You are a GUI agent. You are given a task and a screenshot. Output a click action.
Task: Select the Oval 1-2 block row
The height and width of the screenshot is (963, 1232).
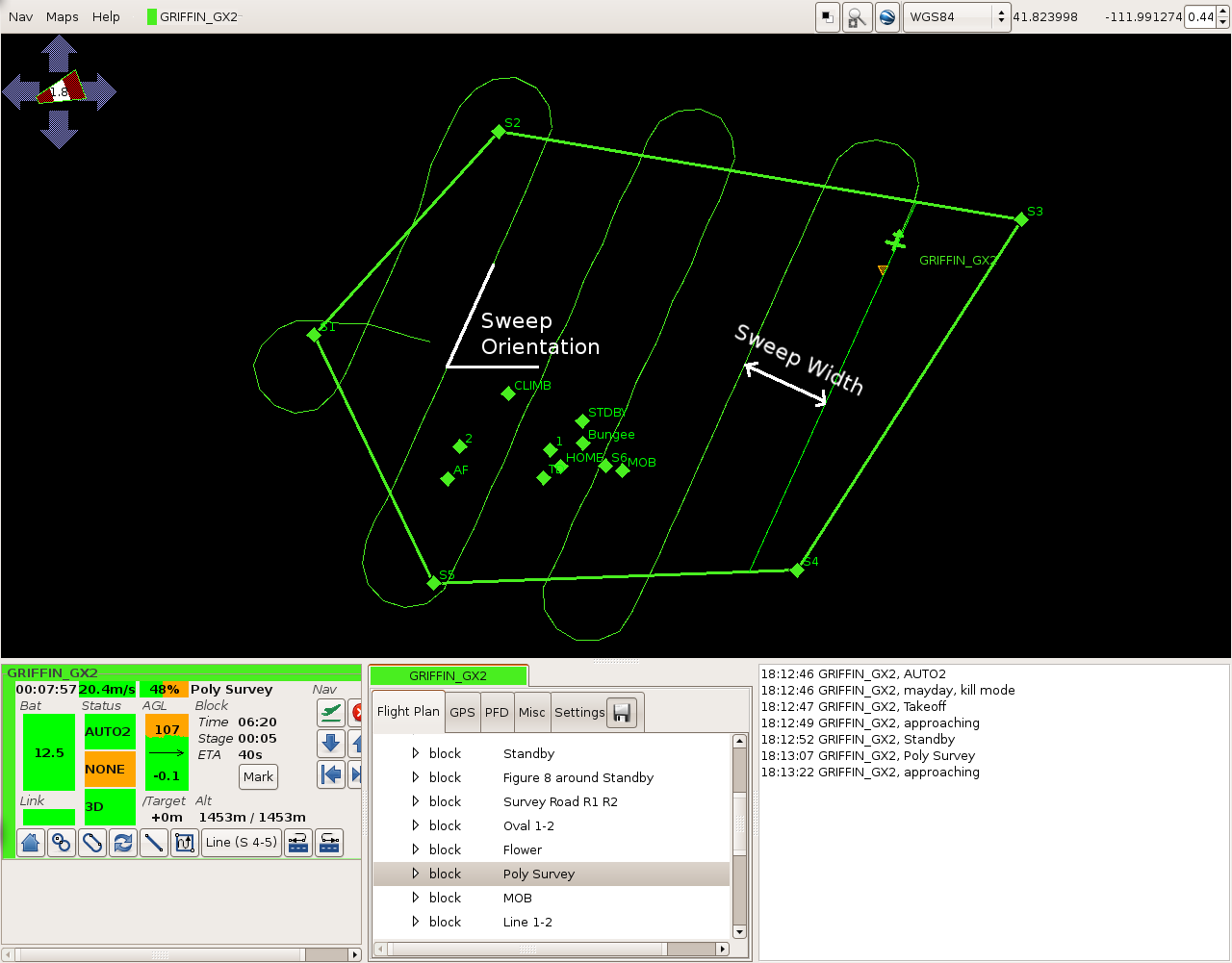[551, 825]
